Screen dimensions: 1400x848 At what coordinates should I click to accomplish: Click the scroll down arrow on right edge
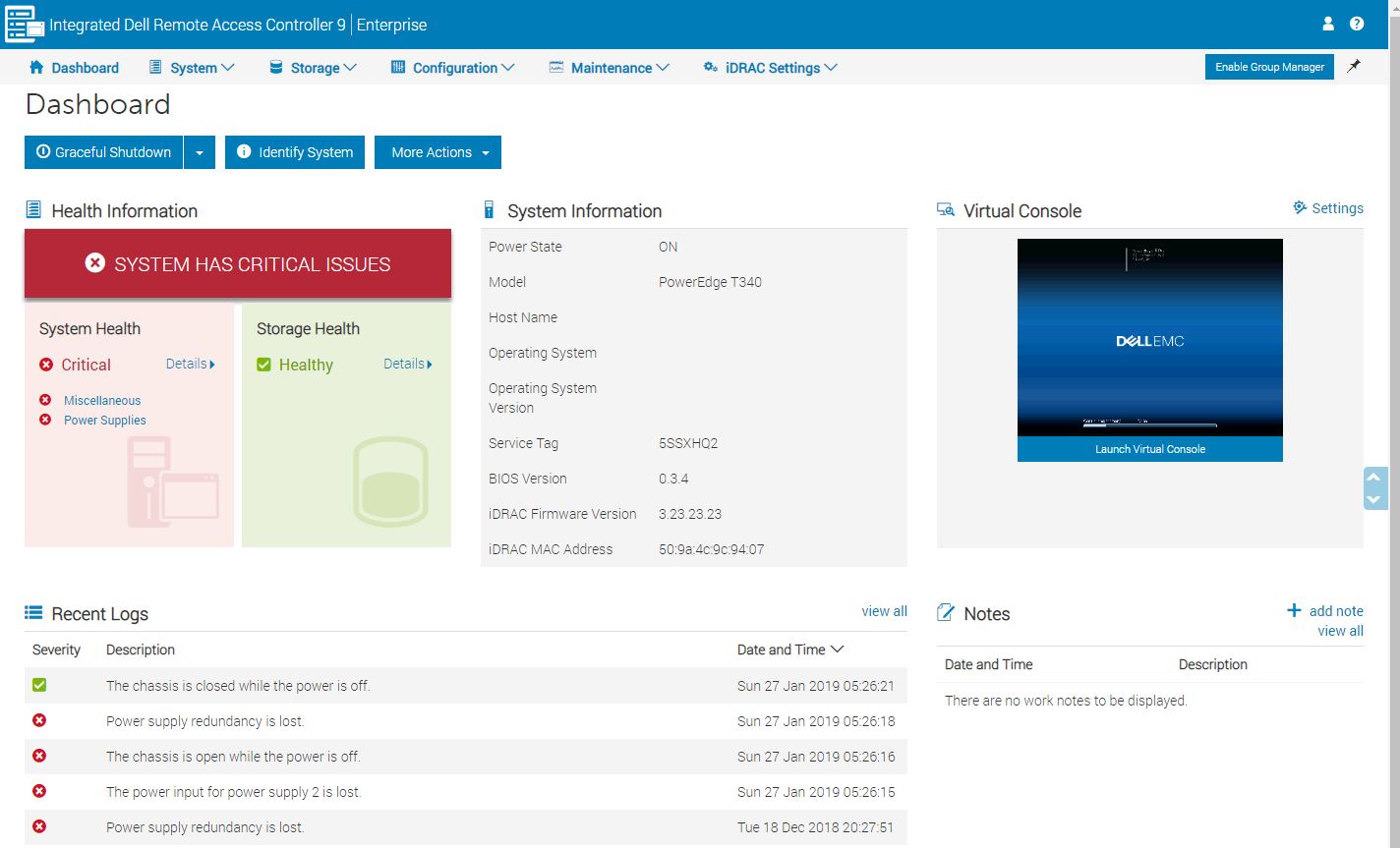point(1375,499)
